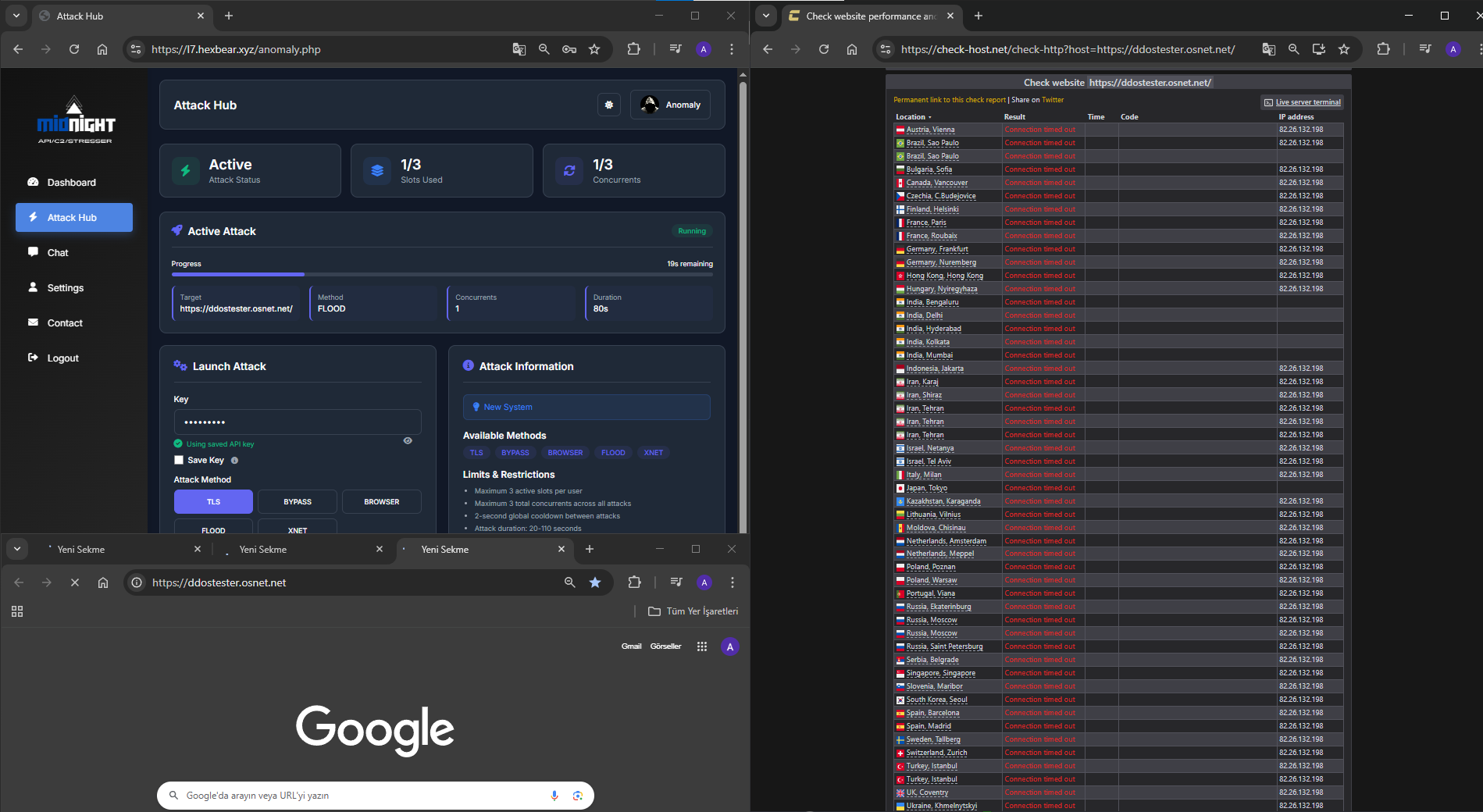The height and width of the screenshot is (812, 1483).
Task: Open the password key icon in the hexbear address bar
Action: pos(569,49)
